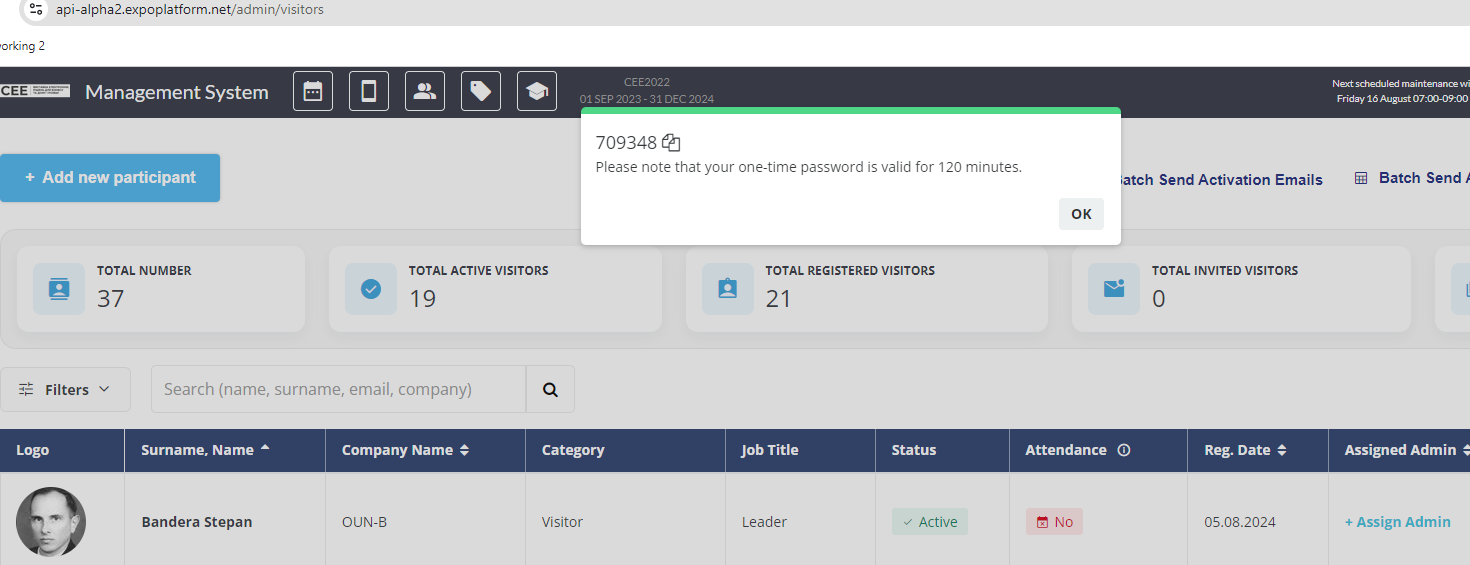1470x565 pixels.
Task: Open the participants group icon
Action: [424, 92]
